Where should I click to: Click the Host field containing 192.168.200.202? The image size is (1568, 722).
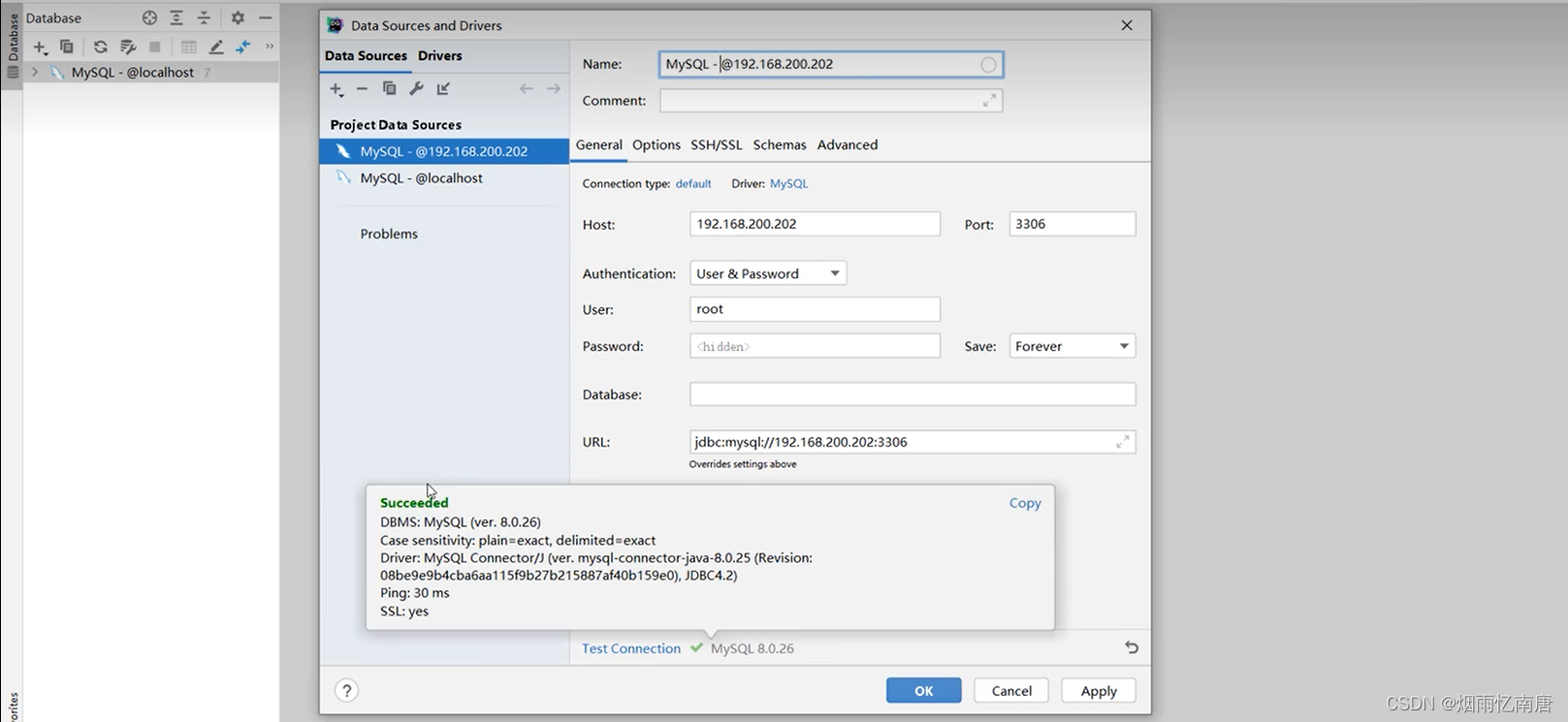(x=815, y=224)
